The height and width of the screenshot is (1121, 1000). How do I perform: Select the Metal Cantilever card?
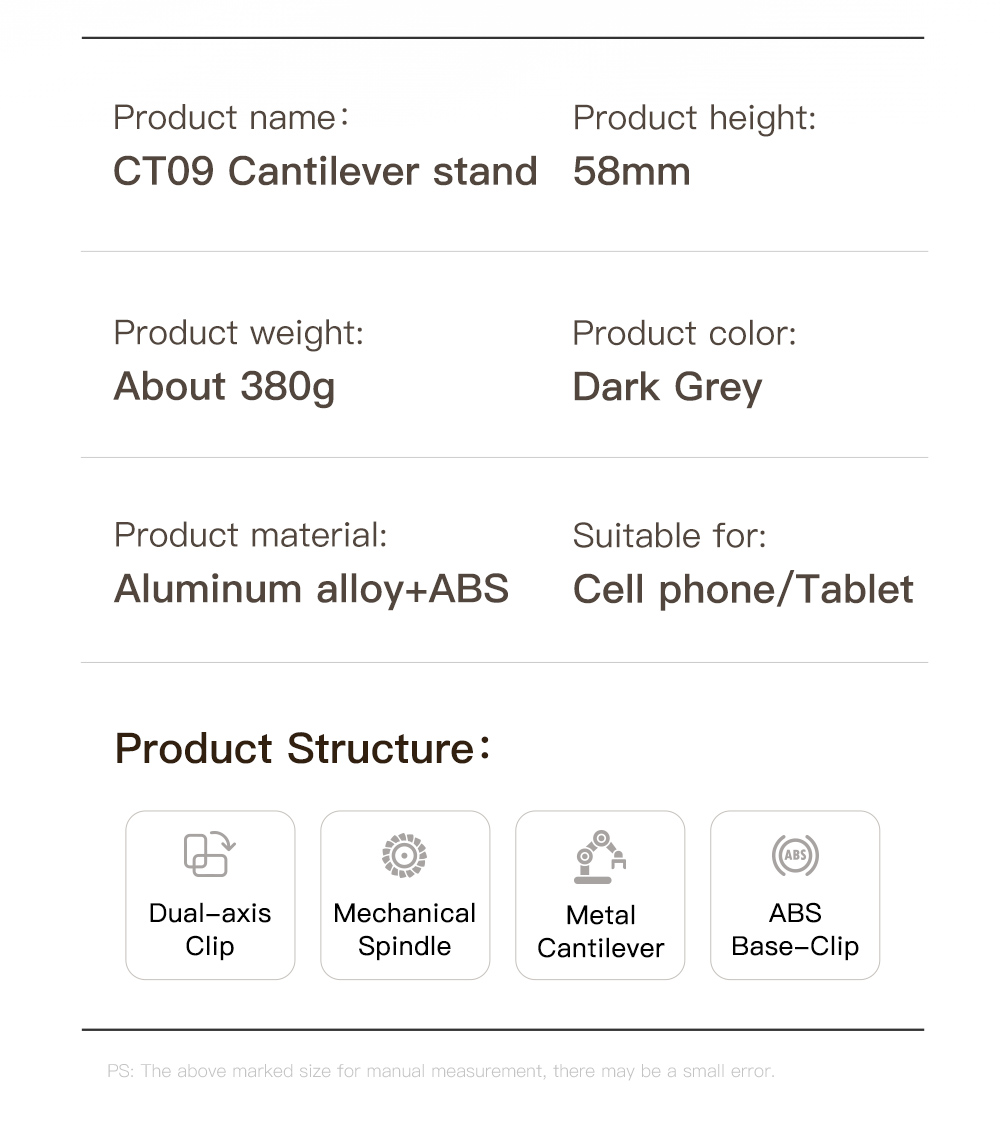(600, 895)
